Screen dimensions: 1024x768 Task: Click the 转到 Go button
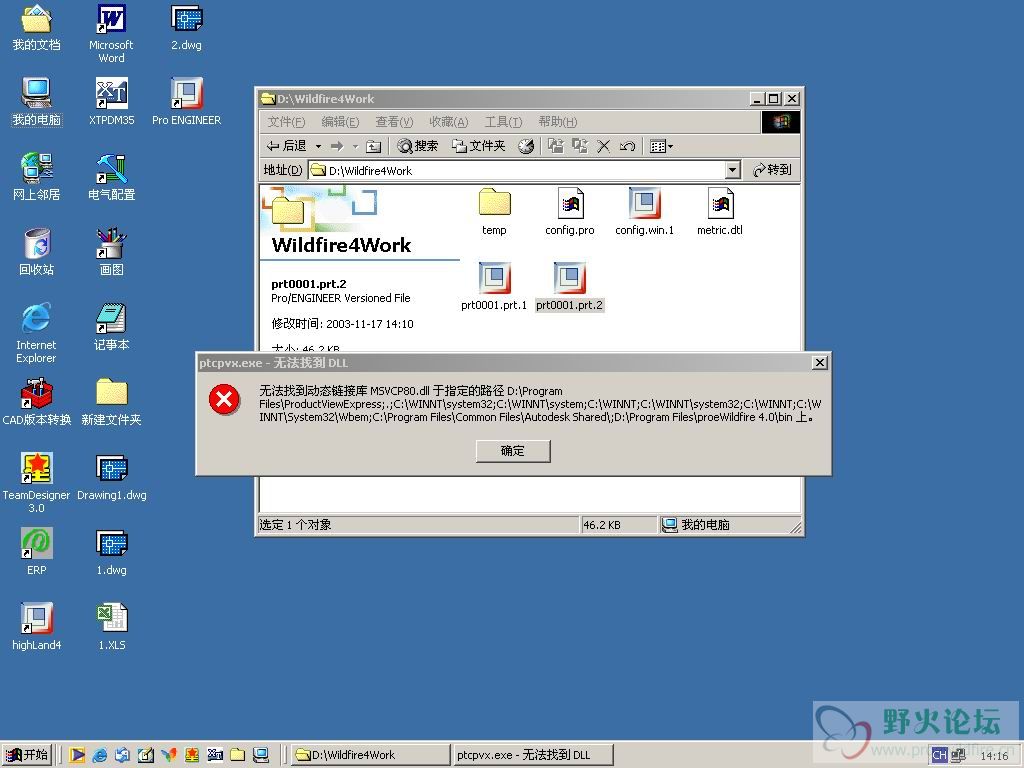[773, 170]
